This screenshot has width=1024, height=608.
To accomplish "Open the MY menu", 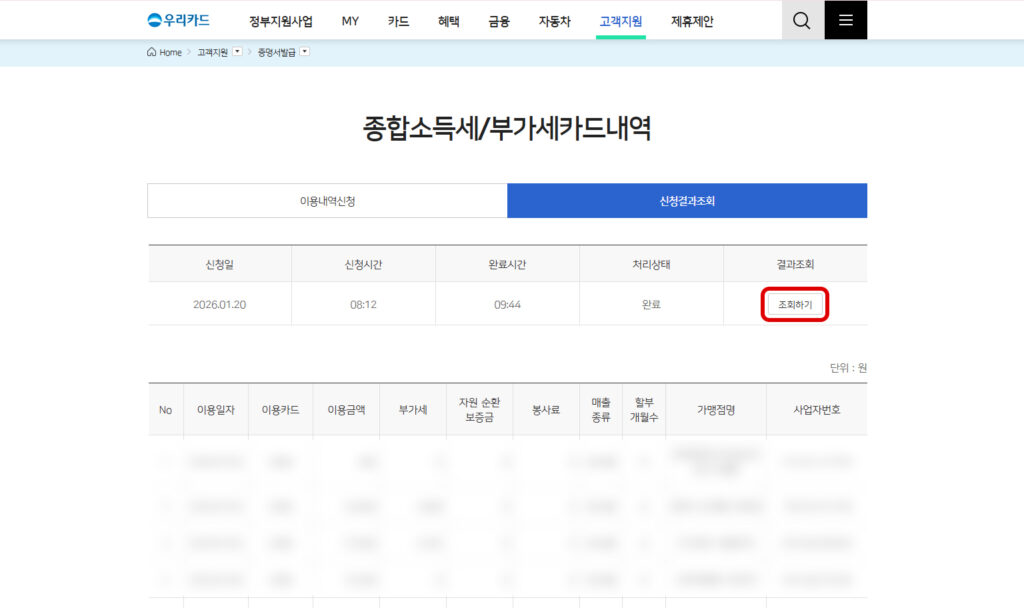I will click(350, 19).
